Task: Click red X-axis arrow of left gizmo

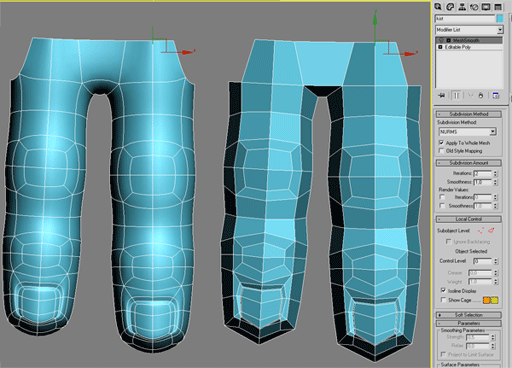Action: pos(186,52)
